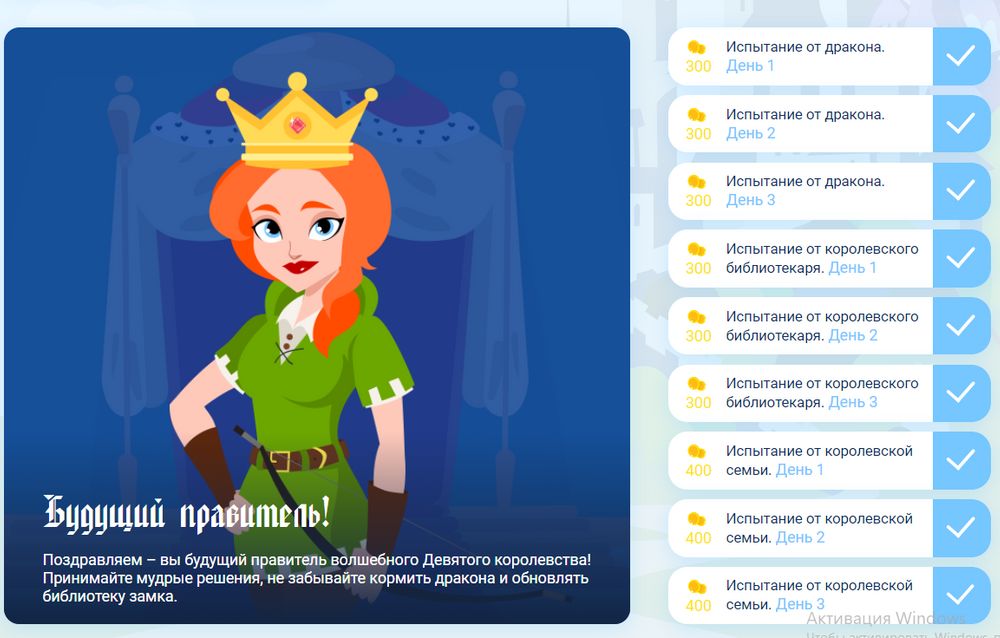Click the 300 coin icon for библиотекаря День 3

point(697,385)
